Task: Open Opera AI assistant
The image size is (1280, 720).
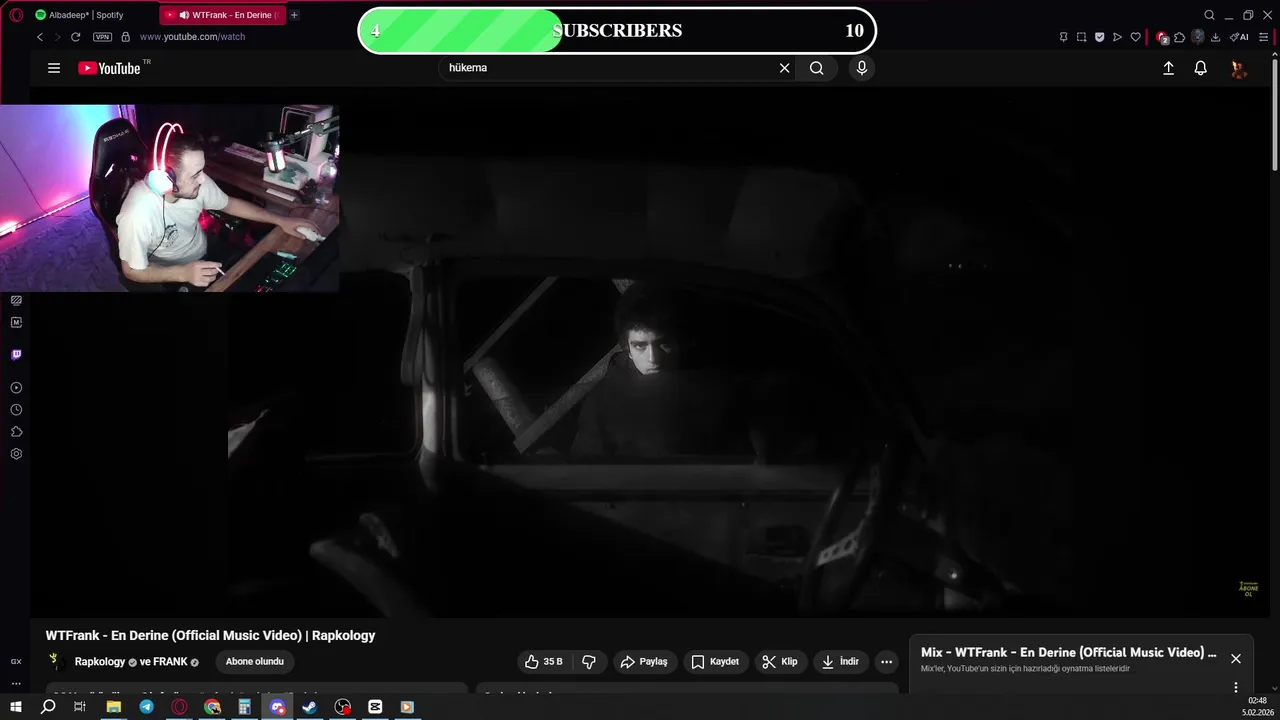Action: click(1239, 37)
